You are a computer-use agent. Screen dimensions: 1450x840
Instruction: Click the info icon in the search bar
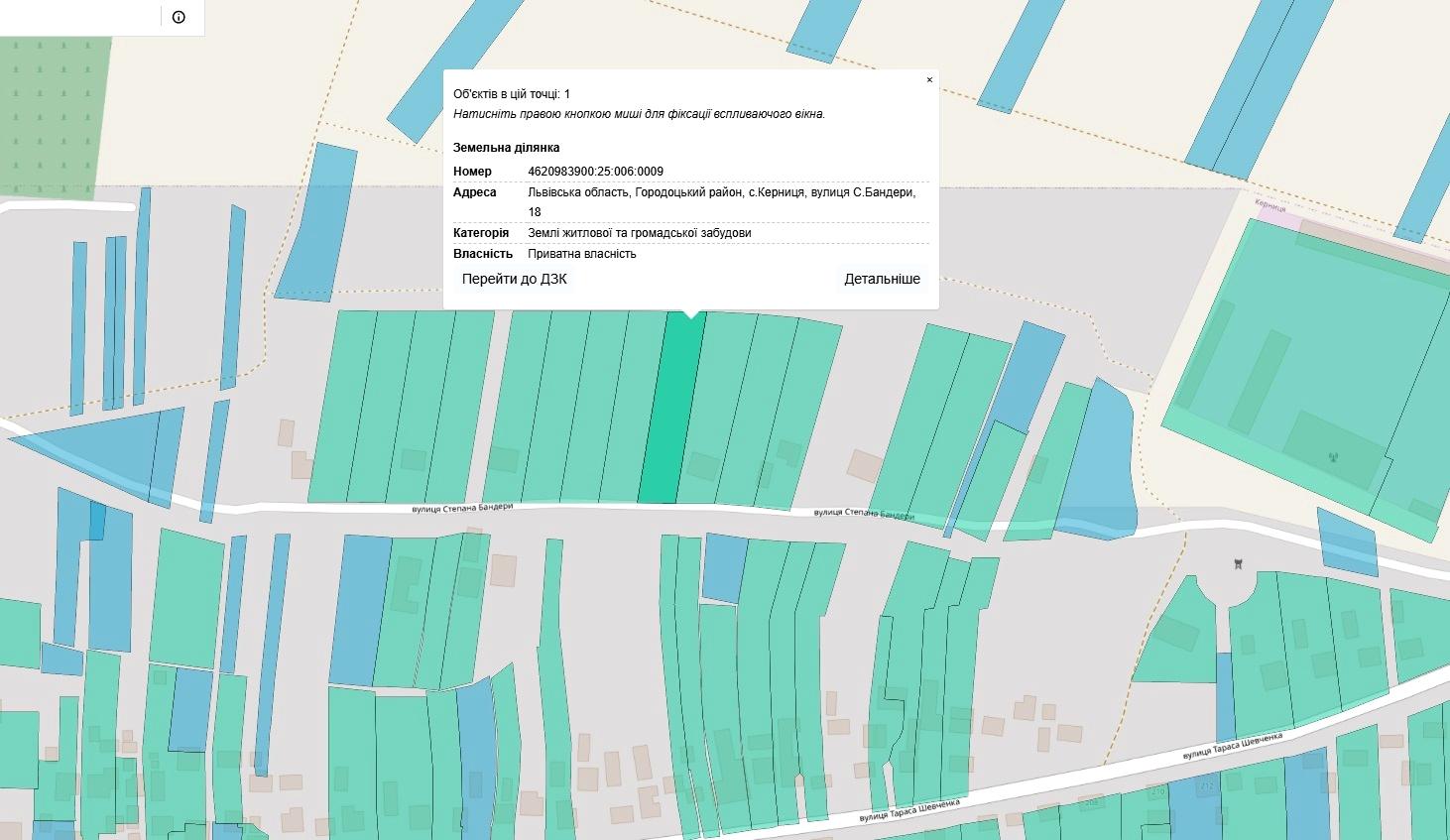pyautogui.click(x=179, y=17)
